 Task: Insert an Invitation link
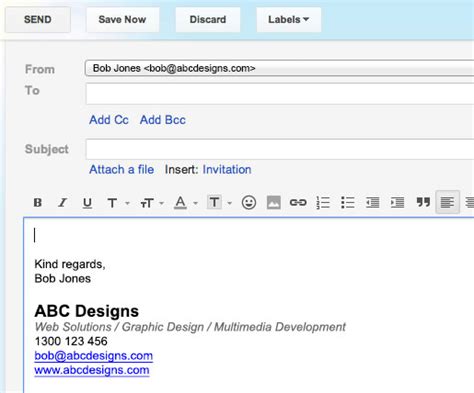coord(227,170)
